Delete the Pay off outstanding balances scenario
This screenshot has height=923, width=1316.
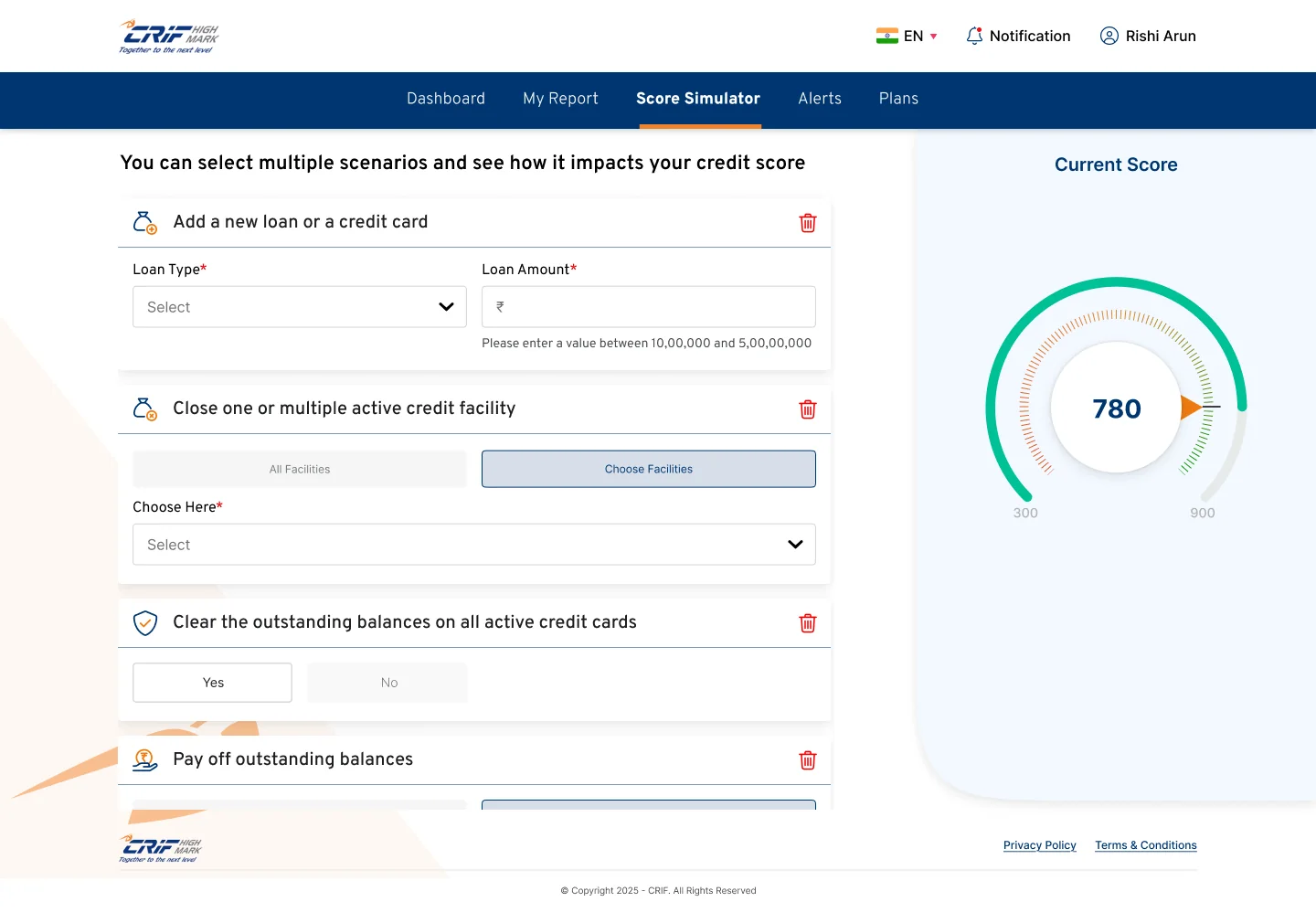(x=808, y=760)
